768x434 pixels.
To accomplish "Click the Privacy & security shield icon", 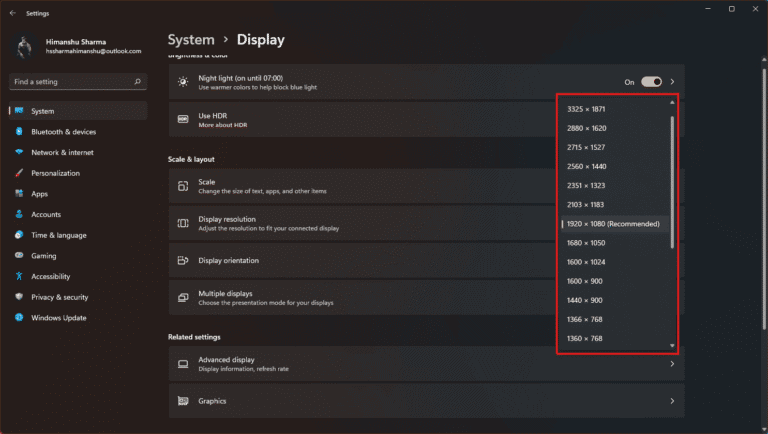I will point(19,297).
